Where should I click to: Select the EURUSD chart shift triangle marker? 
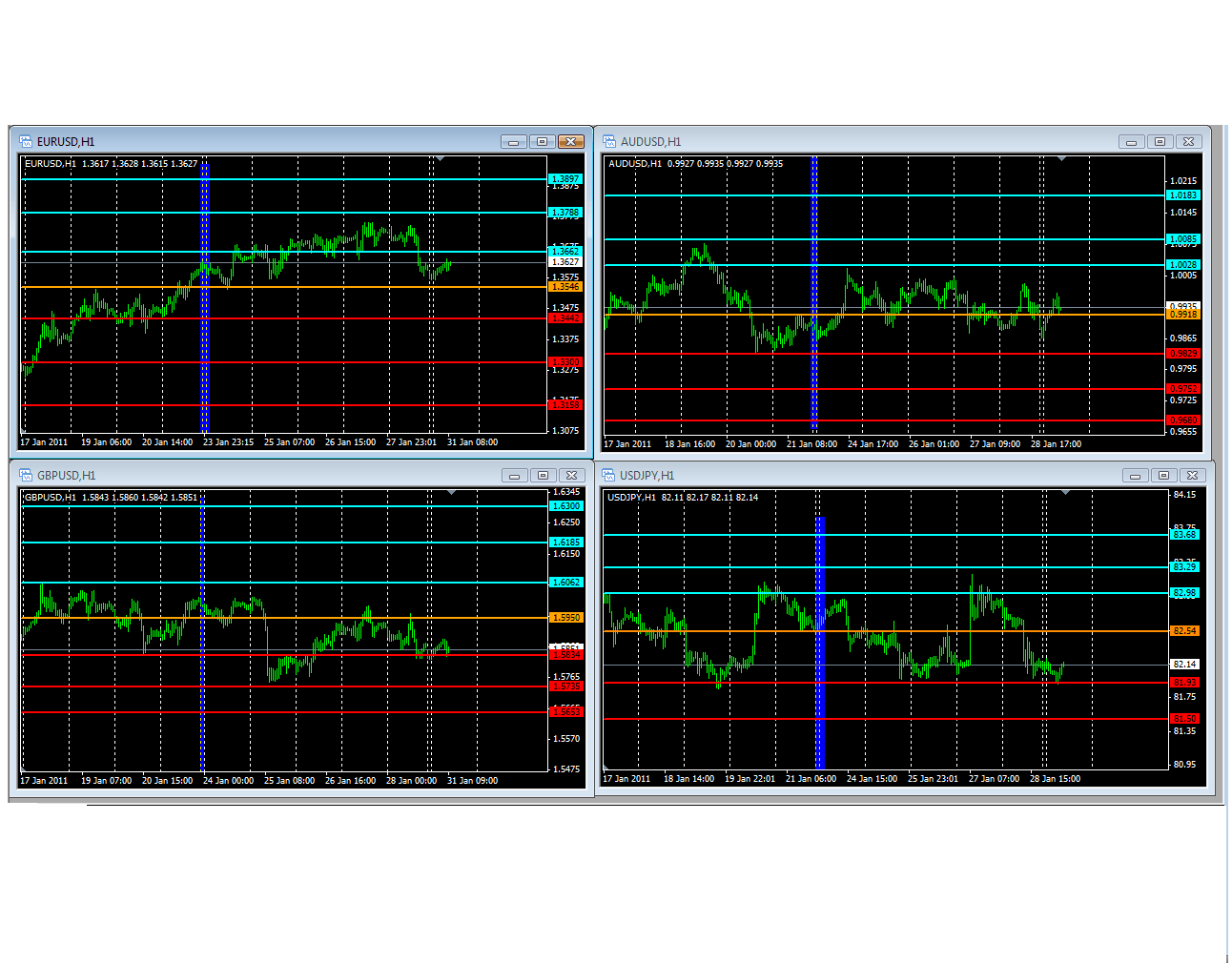[x=441, y=158]
